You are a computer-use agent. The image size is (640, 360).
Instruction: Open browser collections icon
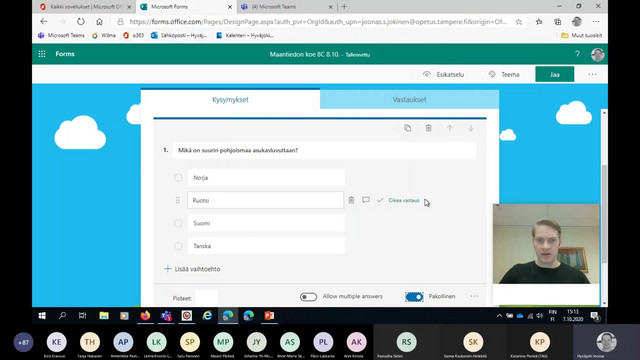(x=558, y=22)
